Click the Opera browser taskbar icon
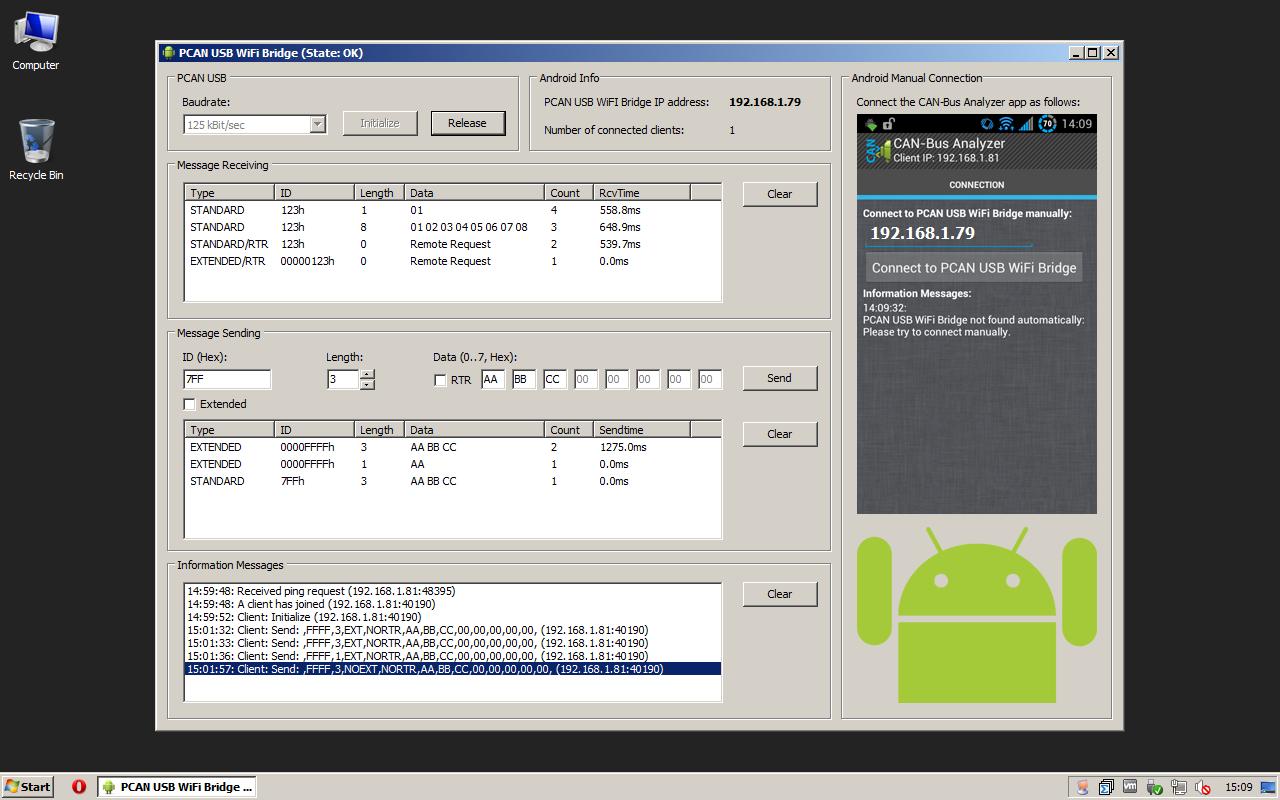The image size is (1280, 800). [x=79, y=786]
